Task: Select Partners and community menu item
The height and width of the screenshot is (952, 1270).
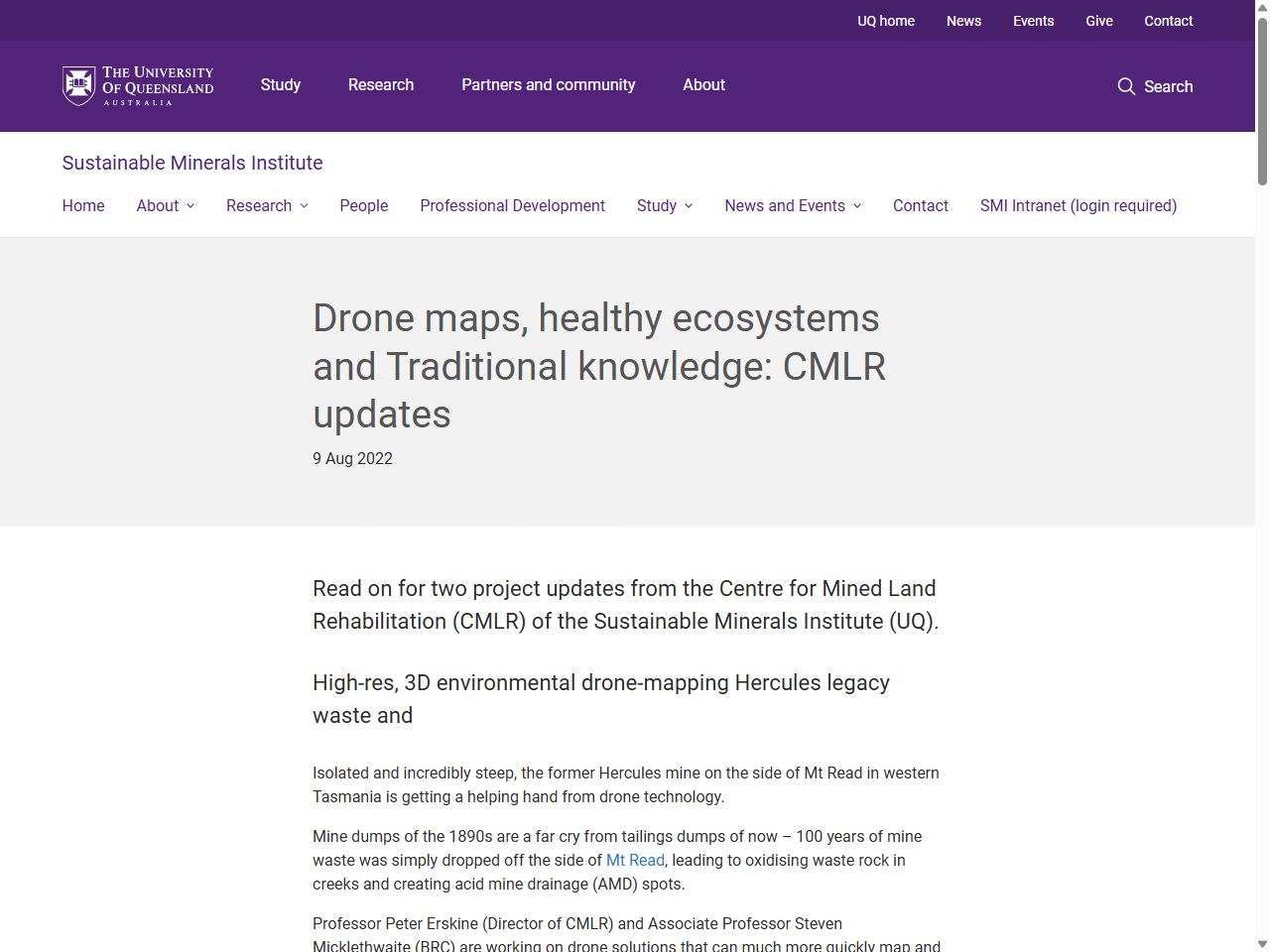Action: tap(548, 85)
